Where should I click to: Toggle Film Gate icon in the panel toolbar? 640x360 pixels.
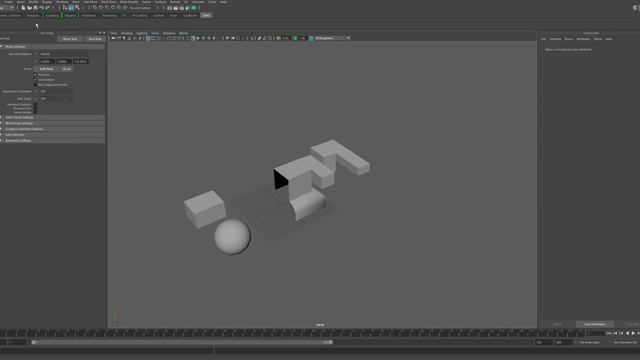(153, 38)
